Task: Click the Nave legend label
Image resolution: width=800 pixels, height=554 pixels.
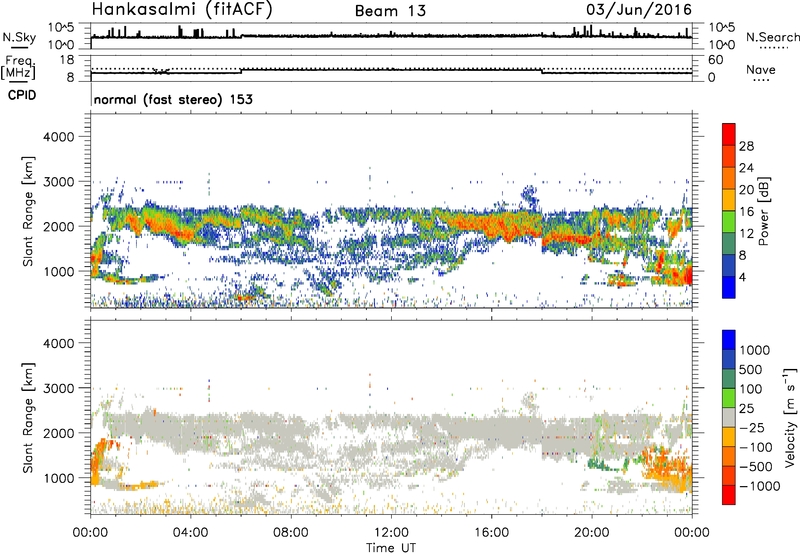Action: 761,69
